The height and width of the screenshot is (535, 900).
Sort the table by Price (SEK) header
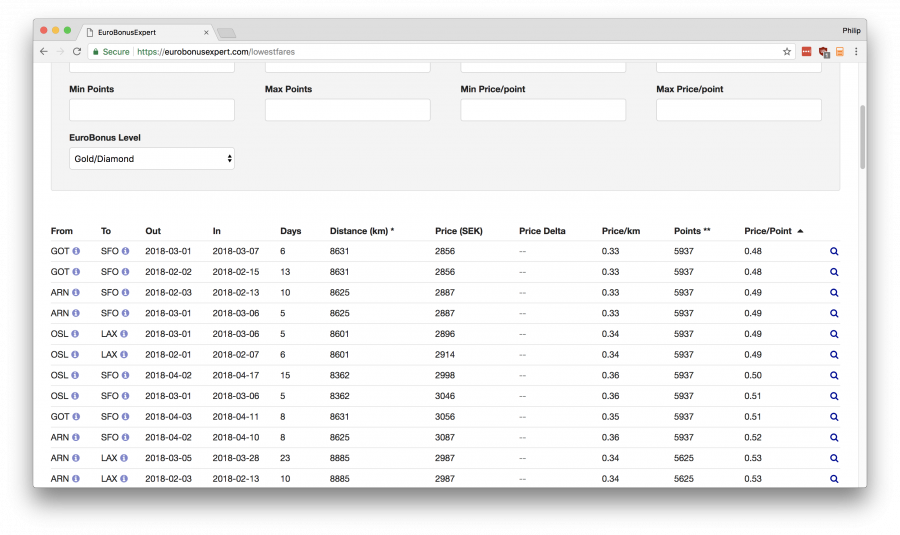tap(459, 231)
